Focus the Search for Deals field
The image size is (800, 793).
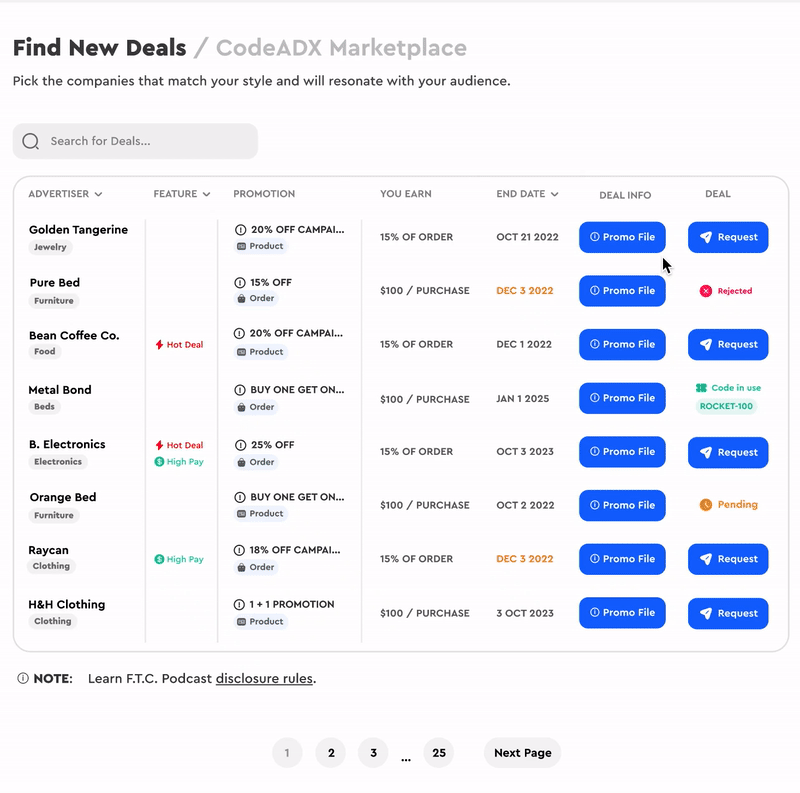point(135,141)
